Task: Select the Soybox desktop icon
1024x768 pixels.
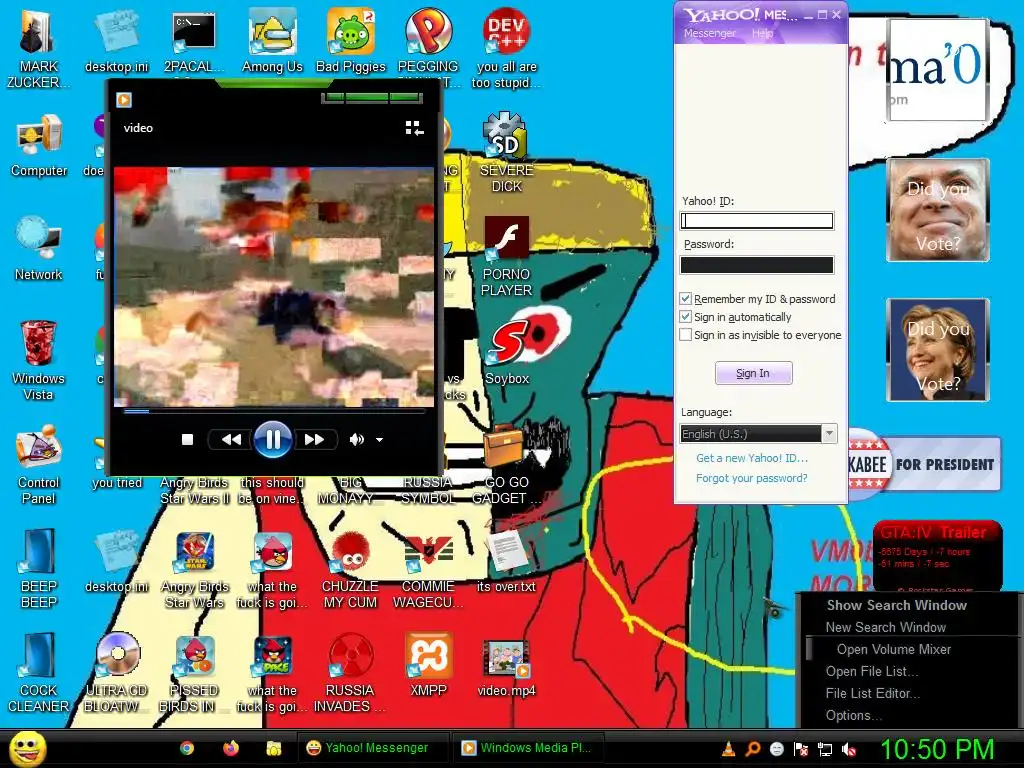Action: [x=507, y=353]
